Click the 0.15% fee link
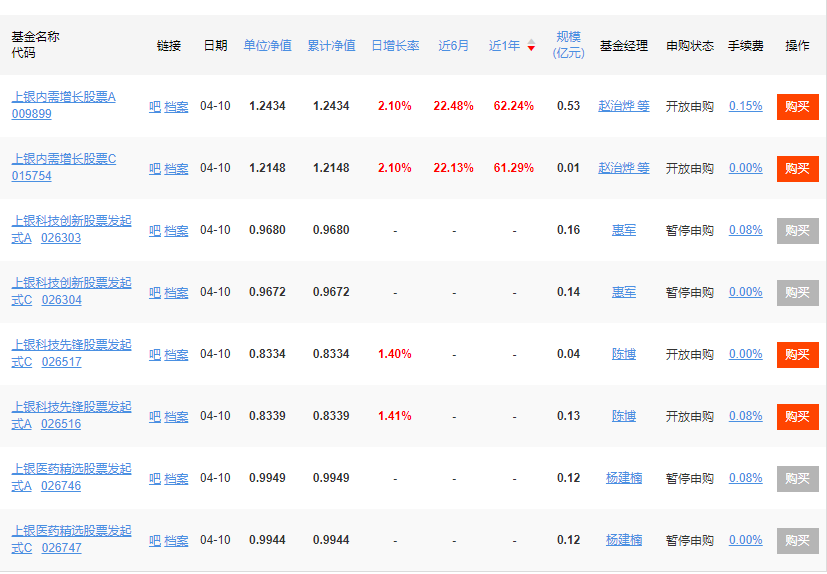Image resolution: width=827 pixels, height=574 pixels. pos(745,106)
